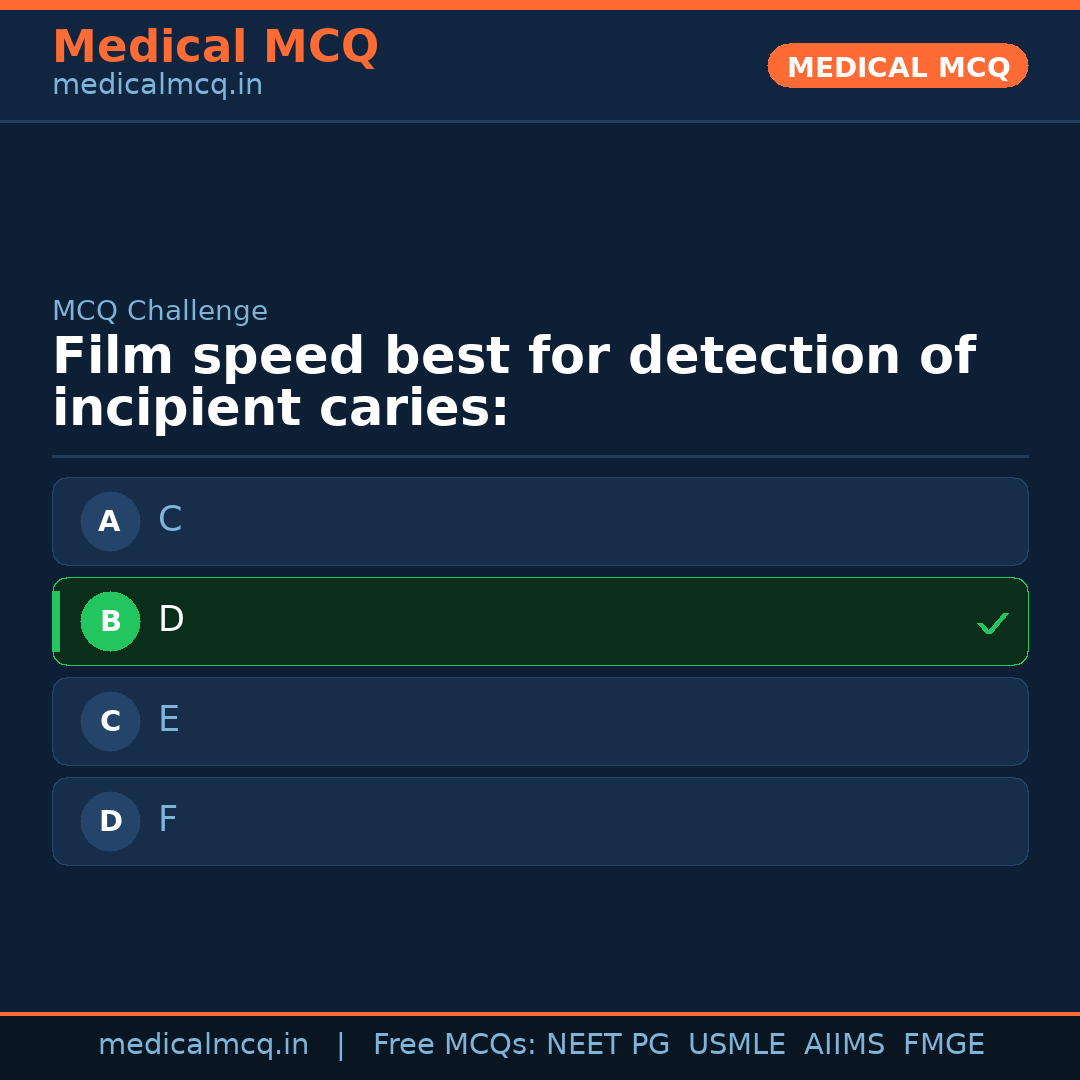
Task: Expand the highlighted option B row
Action: 540,621
